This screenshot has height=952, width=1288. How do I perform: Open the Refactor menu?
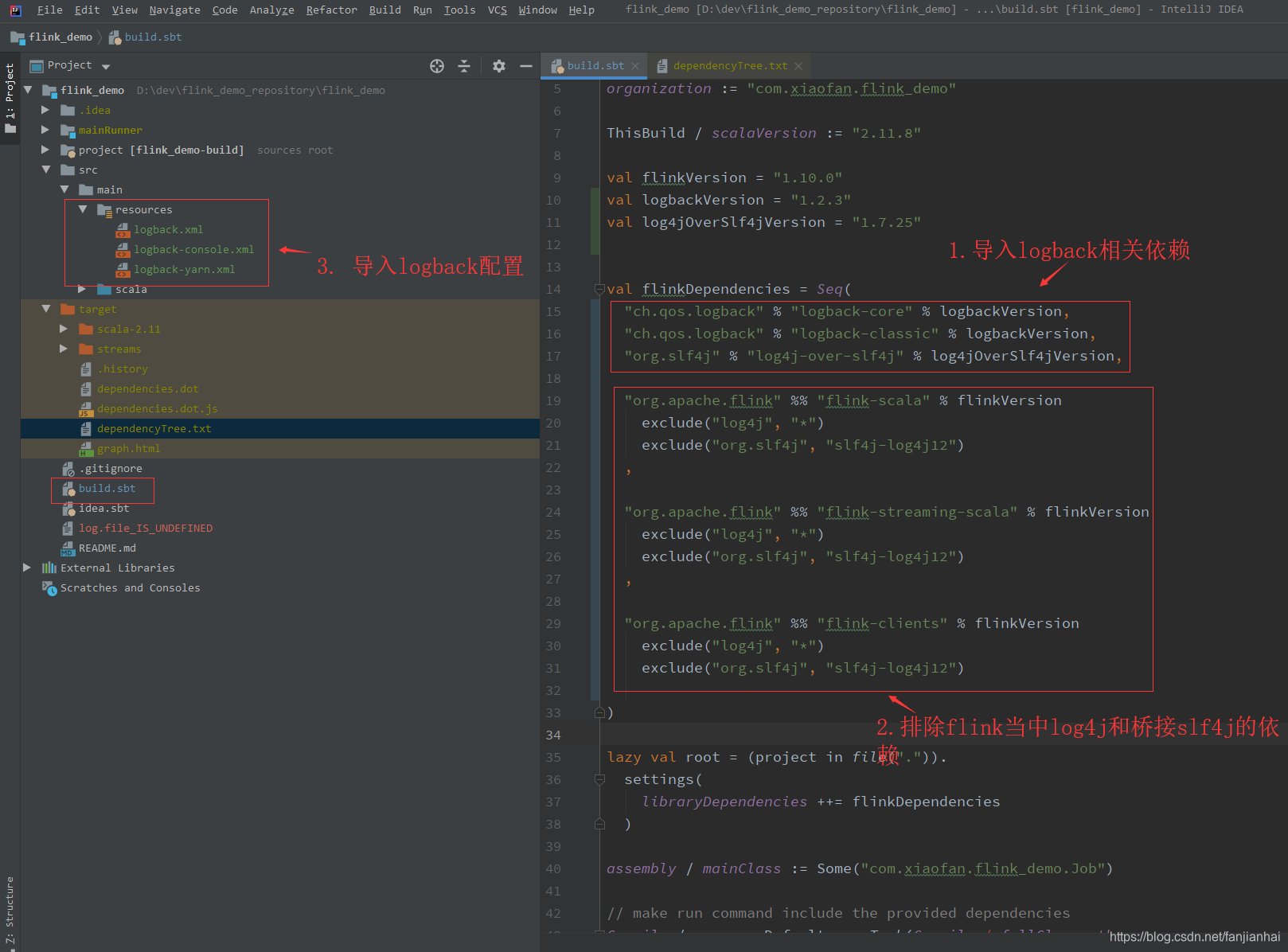331,10
